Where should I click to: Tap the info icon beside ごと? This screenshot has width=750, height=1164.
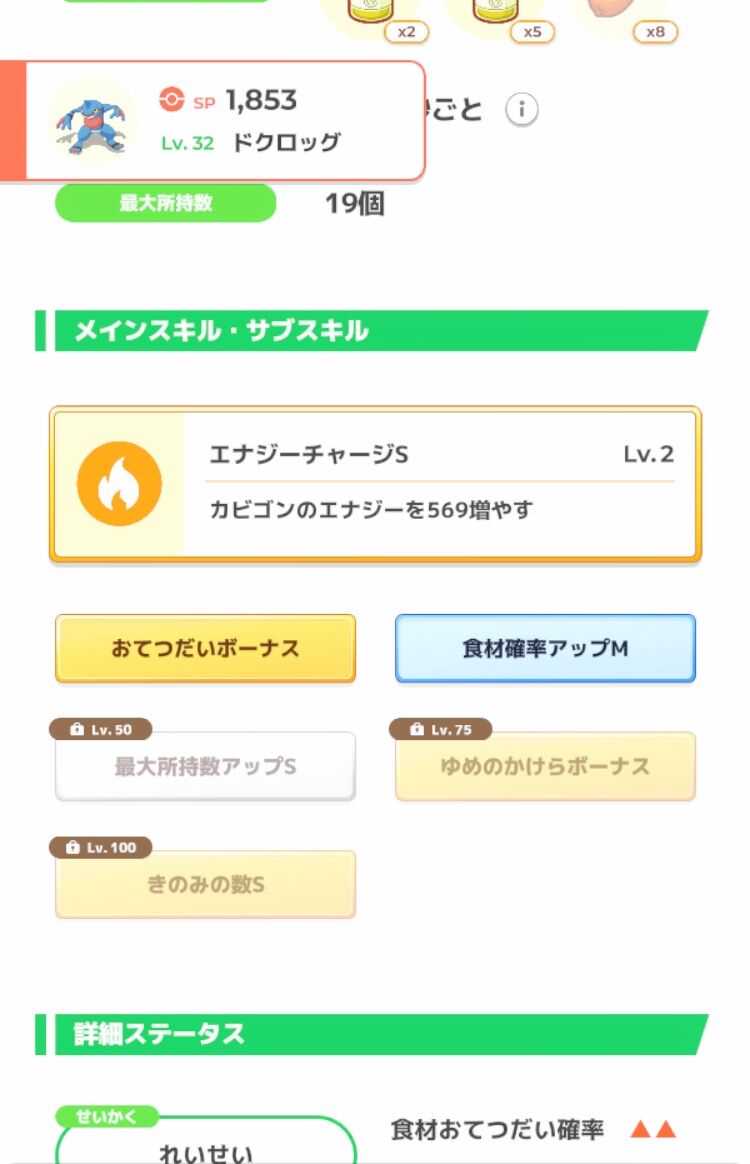(521, 110)
